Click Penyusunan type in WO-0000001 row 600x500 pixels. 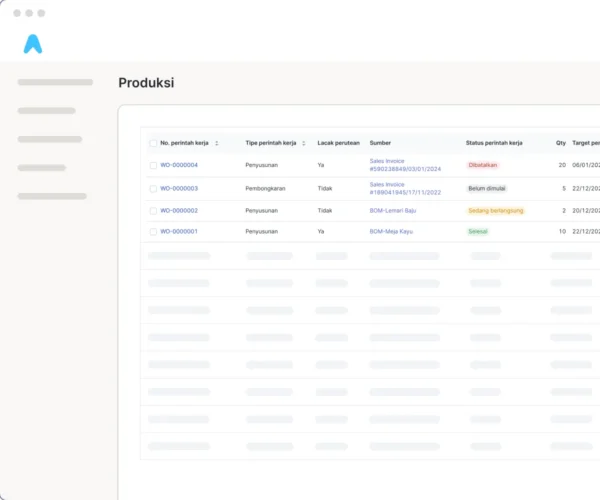point(262,231)
